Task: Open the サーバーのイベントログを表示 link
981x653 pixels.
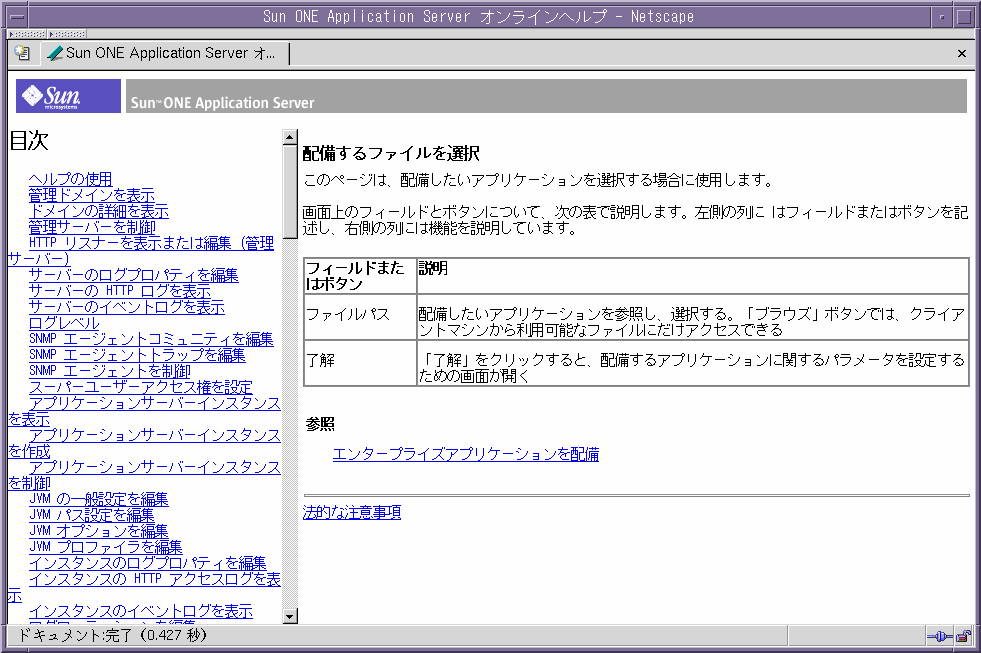Action: (x=127, y=307)
